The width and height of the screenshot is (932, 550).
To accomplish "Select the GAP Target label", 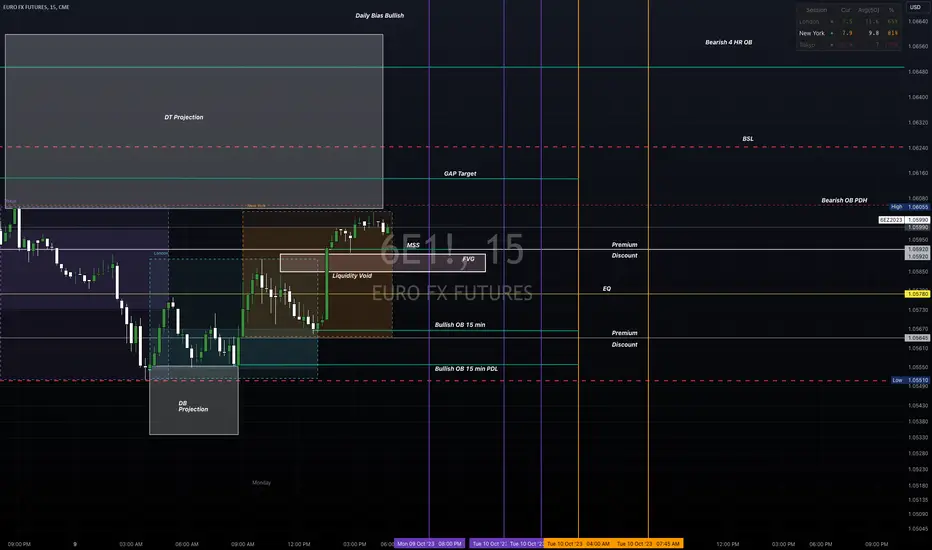I will click(460, 174).
